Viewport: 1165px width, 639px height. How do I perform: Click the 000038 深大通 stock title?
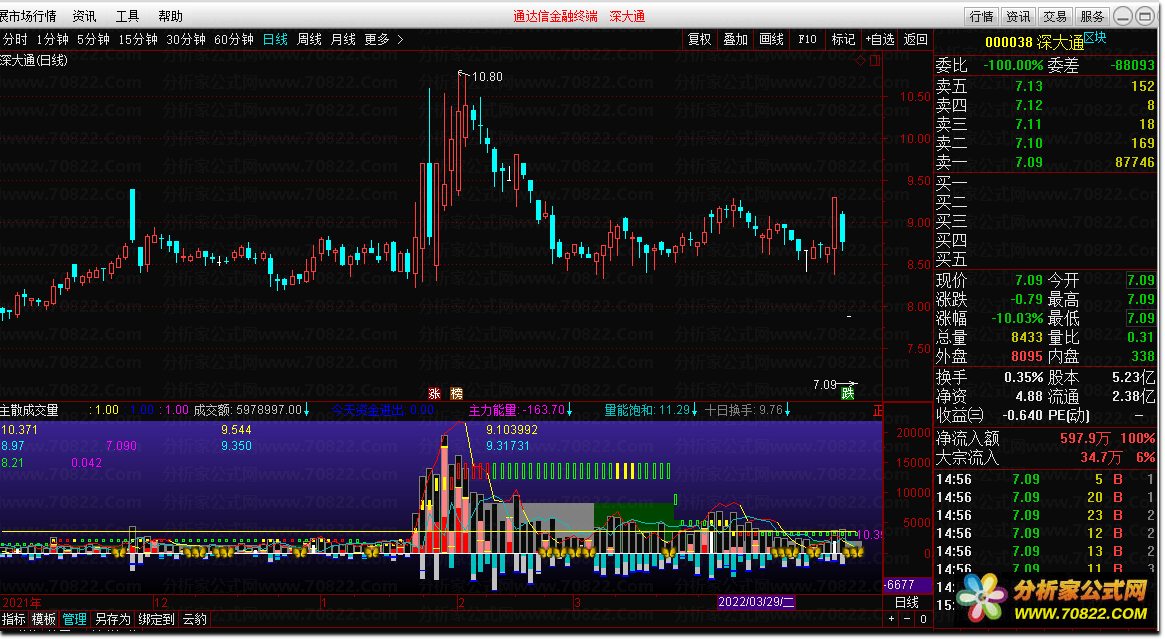1034,43
